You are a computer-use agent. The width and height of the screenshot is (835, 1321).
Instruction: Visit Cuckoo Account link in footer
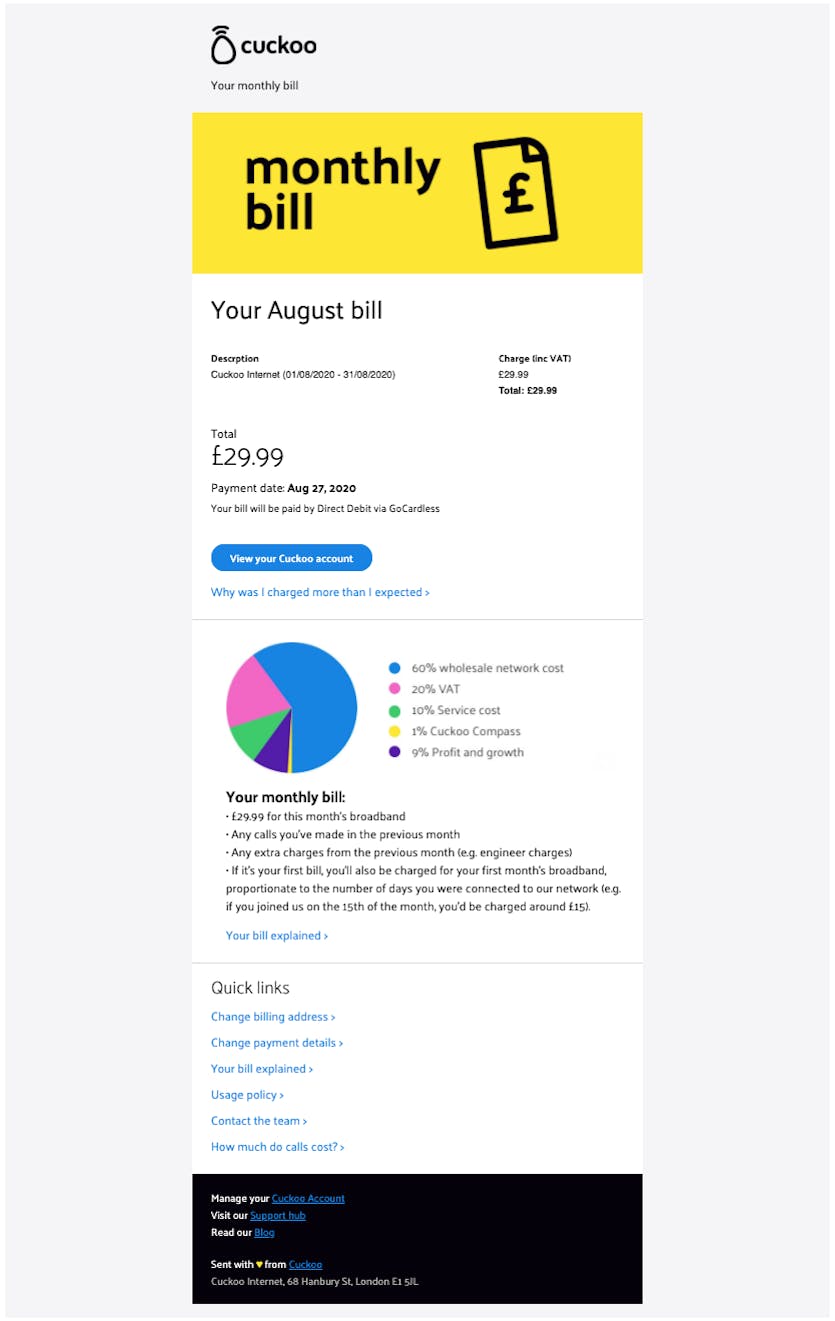[308, 1199]
